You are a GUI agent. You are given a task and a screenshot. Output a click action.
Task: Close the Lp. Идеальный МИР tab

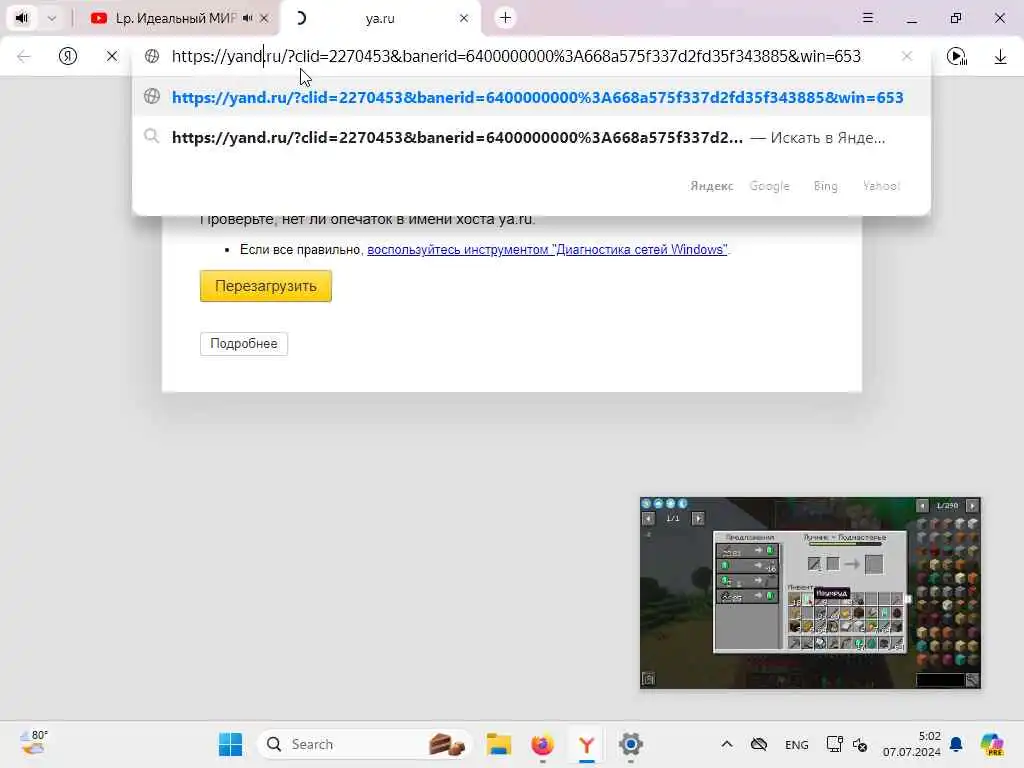(x=264, y=18)
